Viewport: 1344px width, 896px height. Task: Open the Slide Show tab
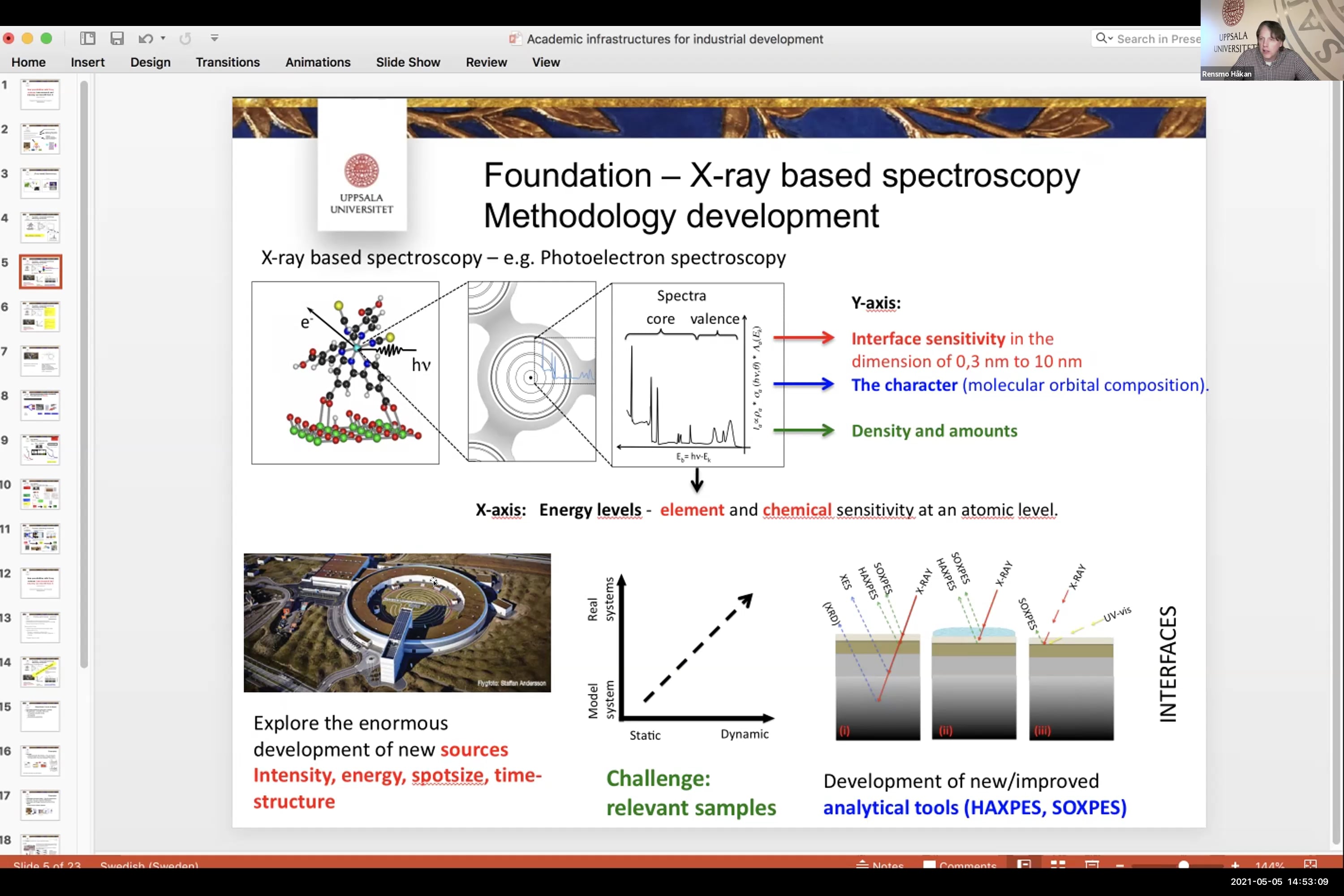(x=408, y=62)
